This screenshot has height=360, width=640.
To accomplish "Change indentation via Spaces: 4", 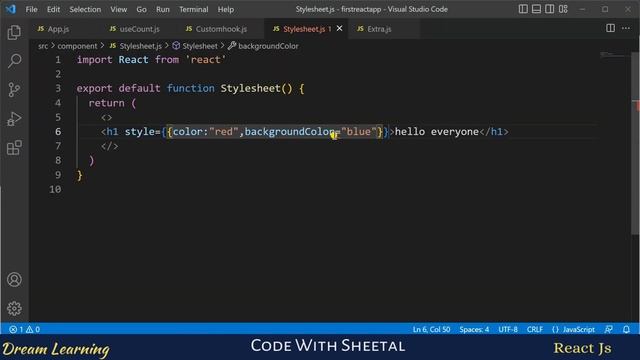I will point(474,329).
